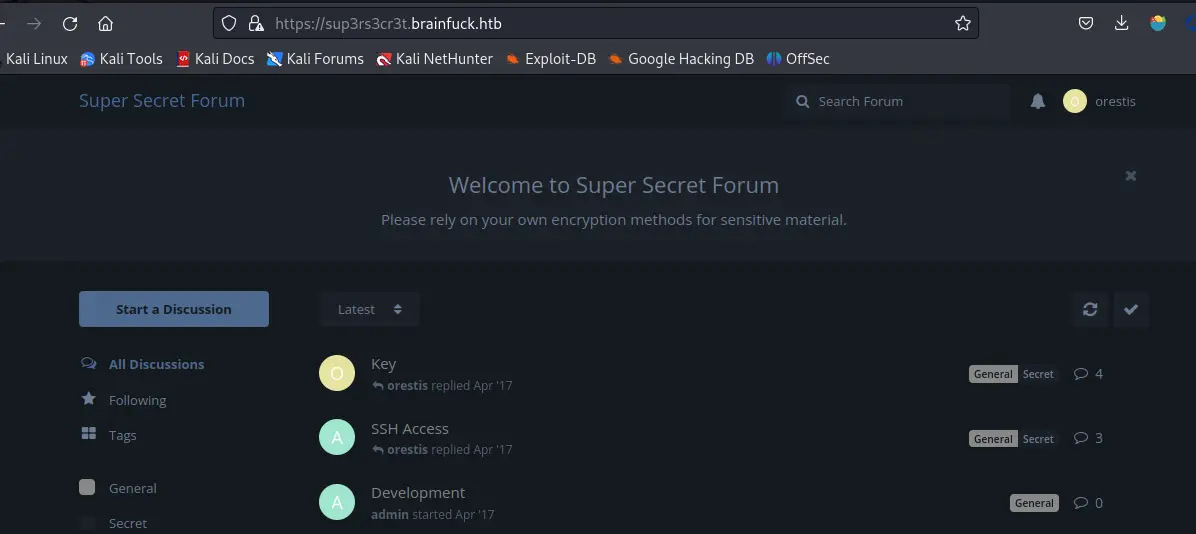
Task: Click the General tag on SSH Access row
Action: point(993,439)
